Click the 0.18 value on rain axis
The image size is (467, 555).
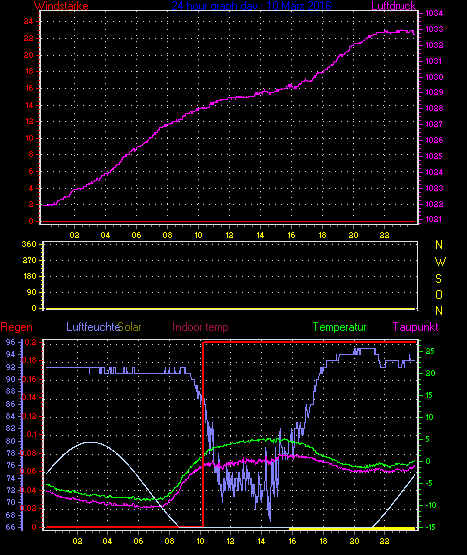click(x=29, y=361)
